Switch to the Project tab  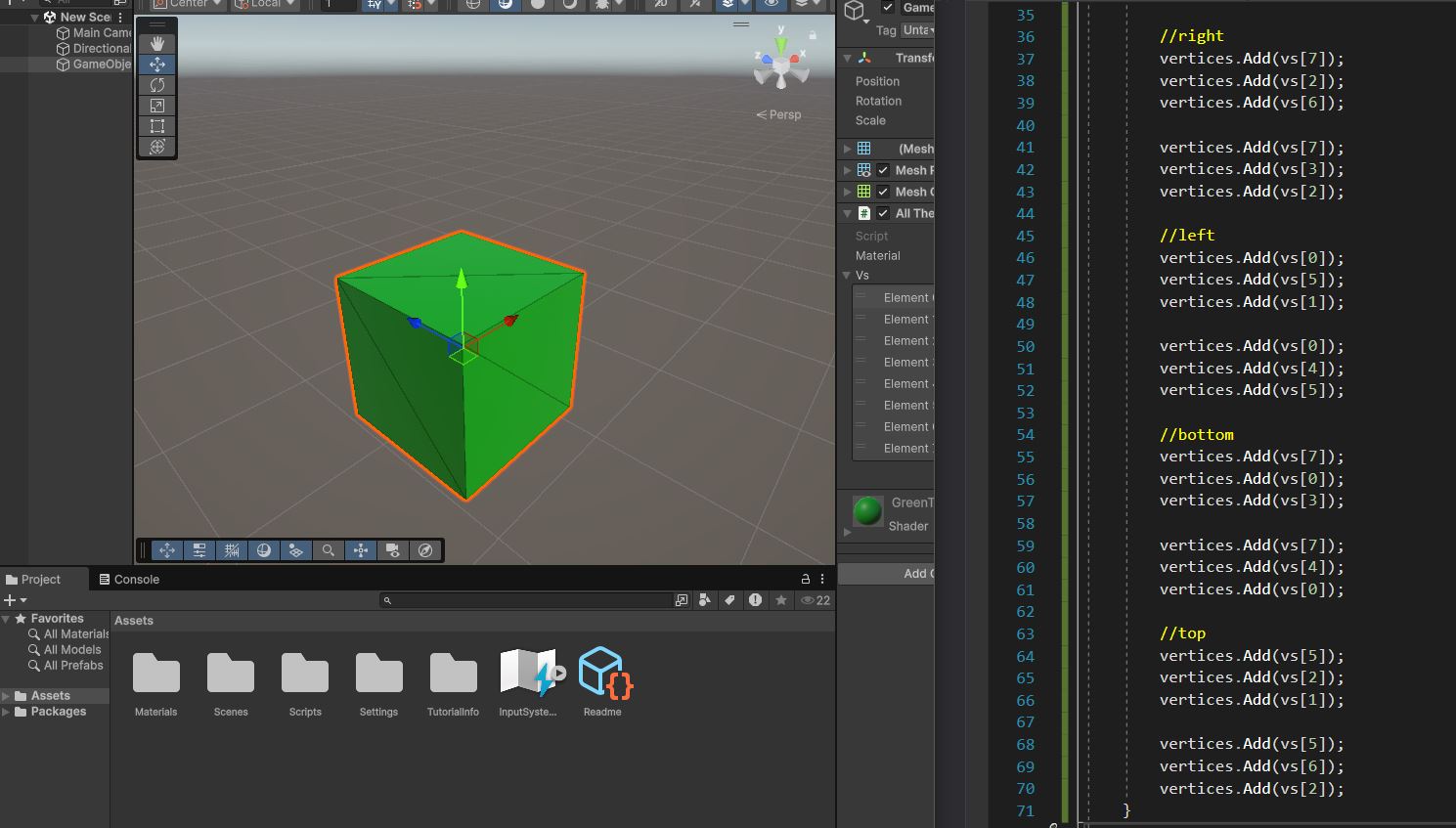click(33, 579)
